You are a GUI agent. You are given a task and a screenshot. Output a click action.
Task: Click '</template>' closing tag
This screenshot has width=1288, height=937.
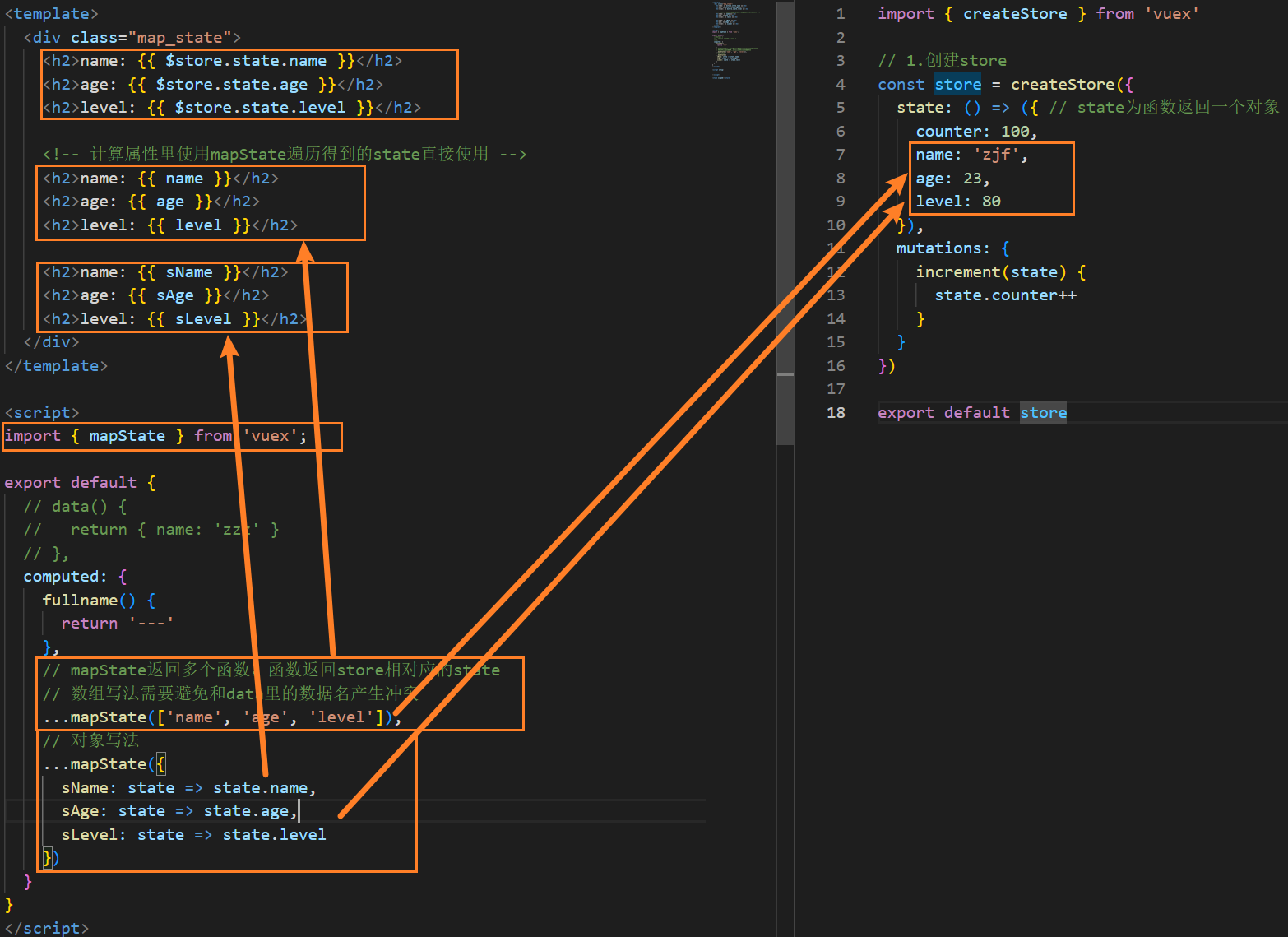pyautogui.click(x=56, y=366)
